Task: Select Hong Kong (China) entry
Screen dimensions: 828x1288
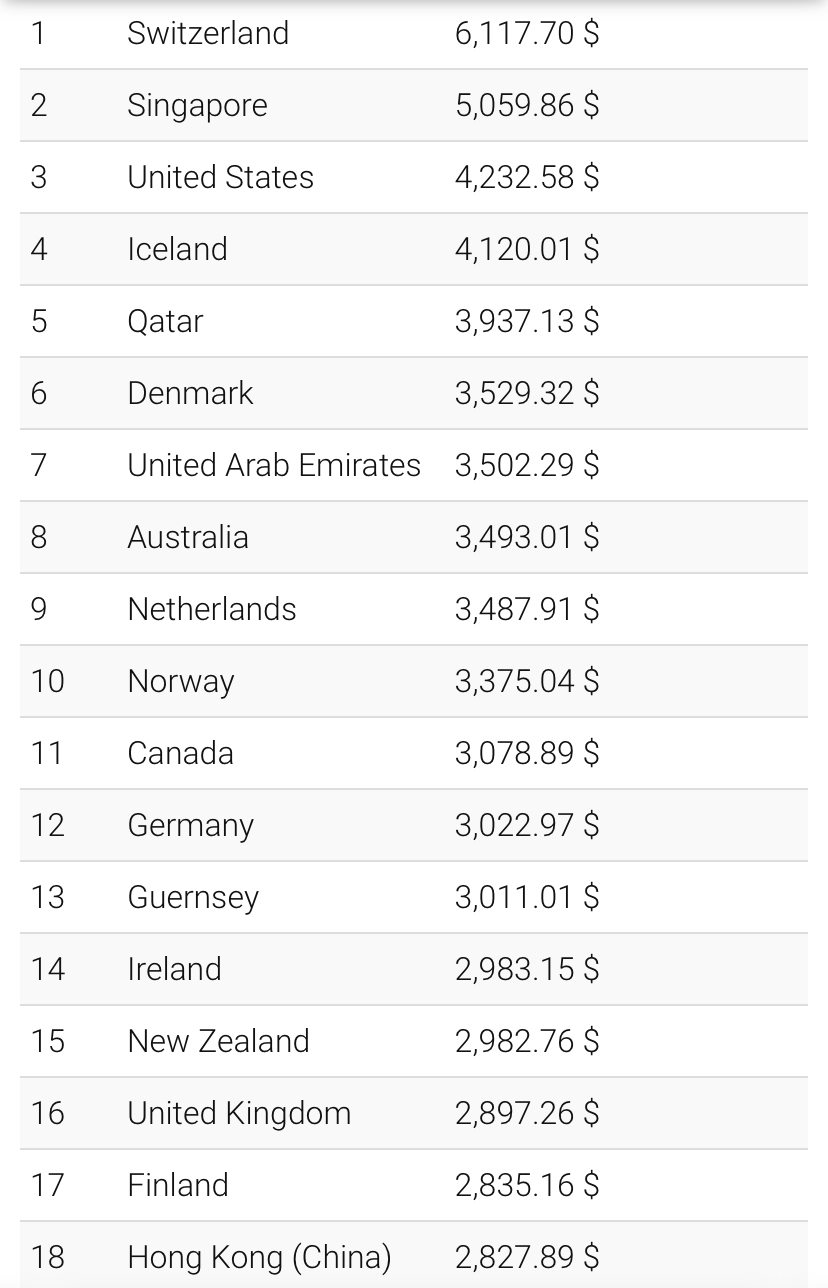Action: click(259, 1257)
